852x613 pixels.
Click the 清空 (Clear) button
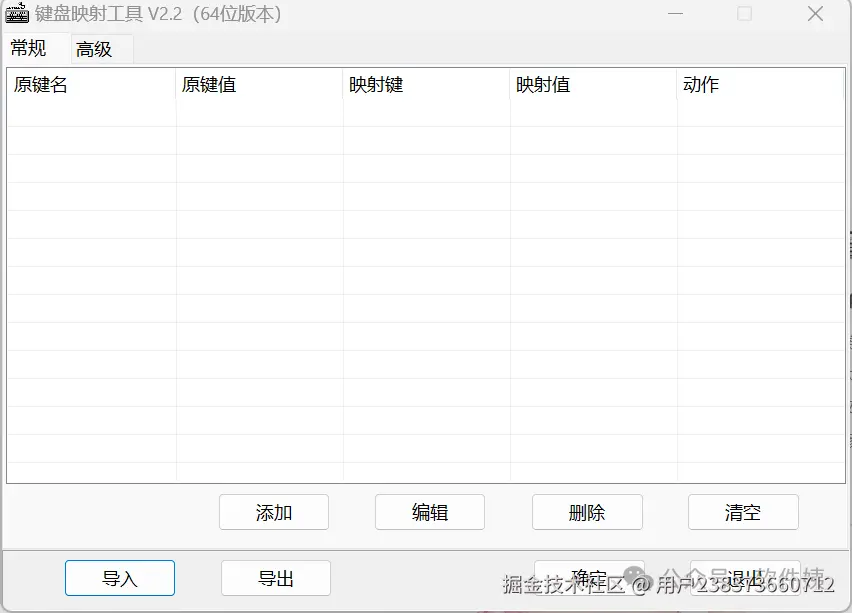point(743,512)
